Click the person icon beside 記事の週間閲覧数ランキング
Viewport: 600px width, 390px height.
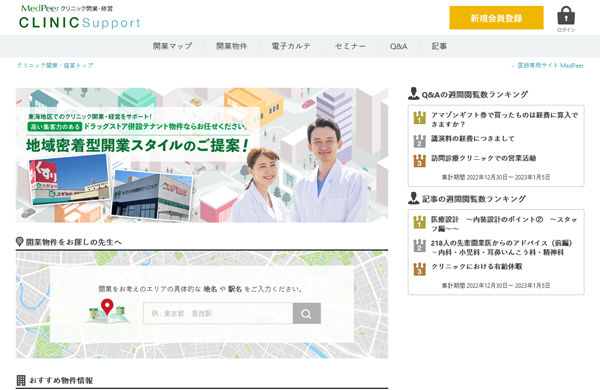[x=413, y=198]
